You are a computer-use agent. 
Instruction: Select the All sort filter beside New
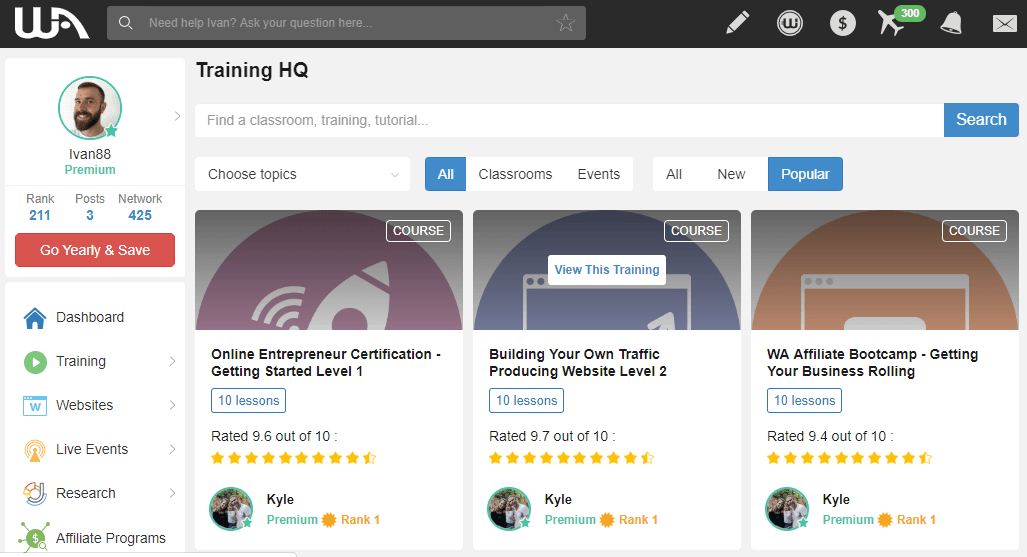(x=674, y=174)
